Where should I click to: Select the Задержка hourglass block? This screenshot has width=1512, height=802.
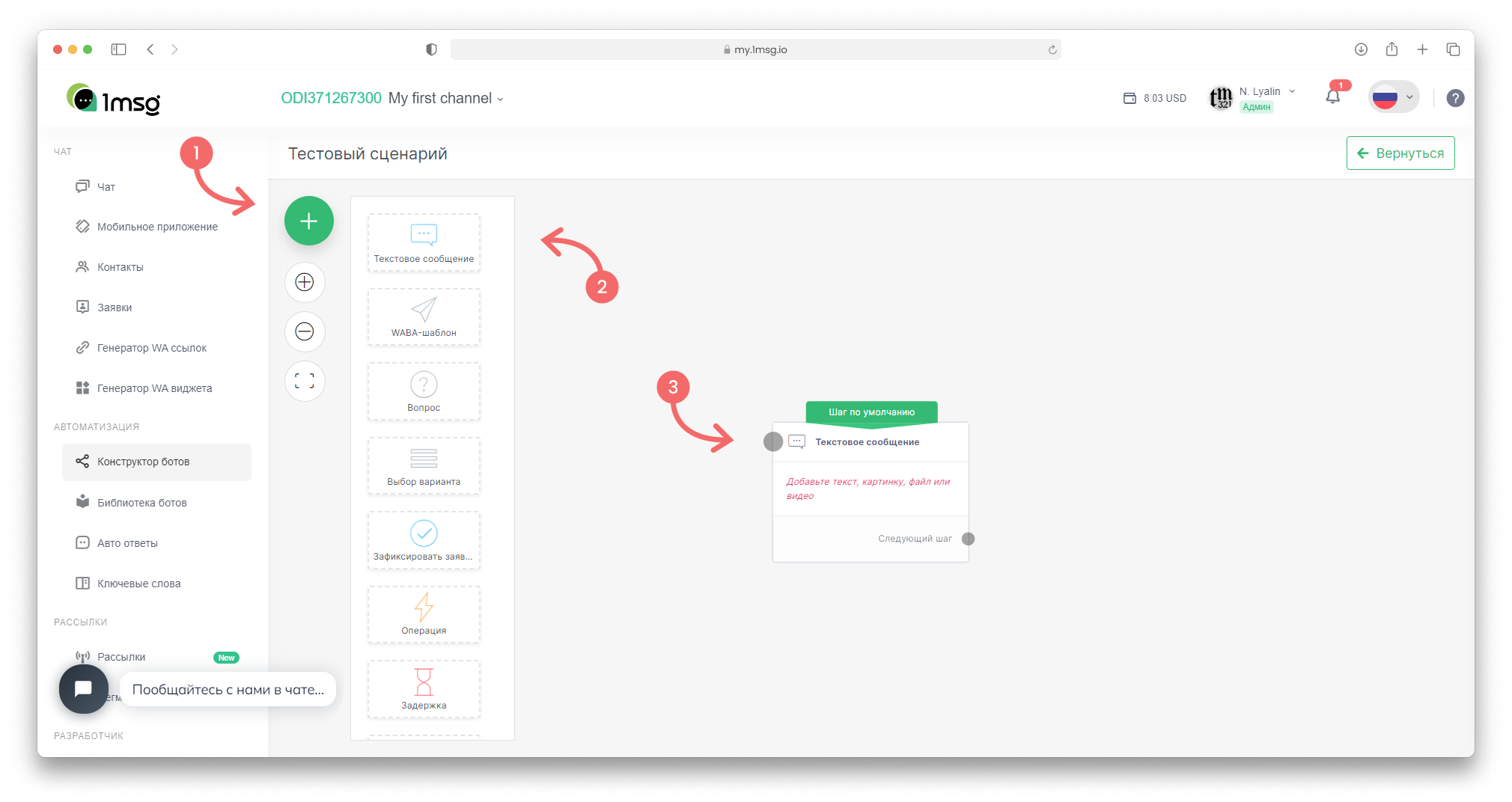(424, 689)
